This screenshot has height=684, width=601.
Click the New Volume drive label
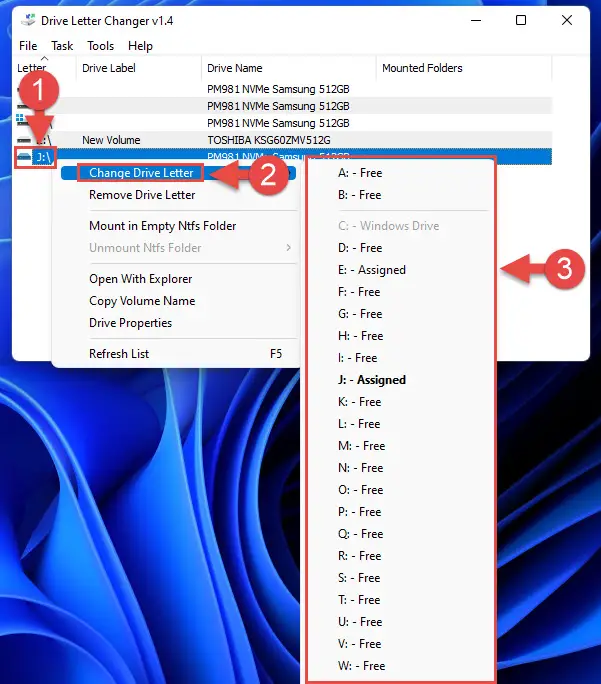111,140
